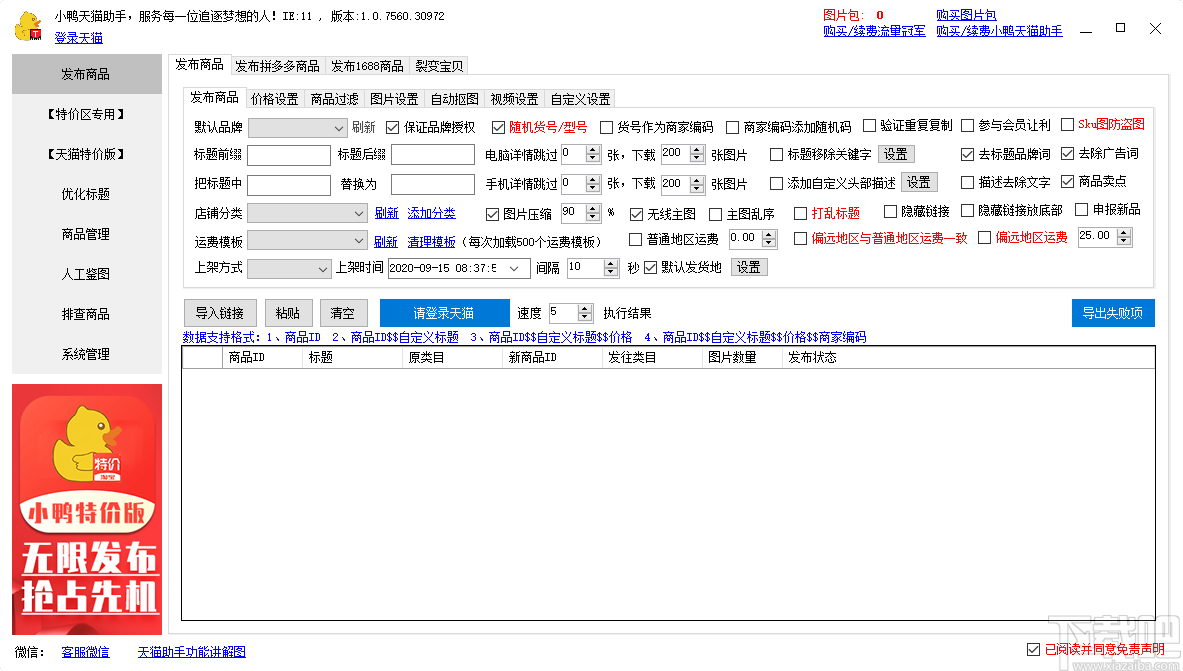Toggle 保证品牌授权 checkbox
Image resolution: width=1183 pixels, height=671 pixels.
[x=392, y=128]
